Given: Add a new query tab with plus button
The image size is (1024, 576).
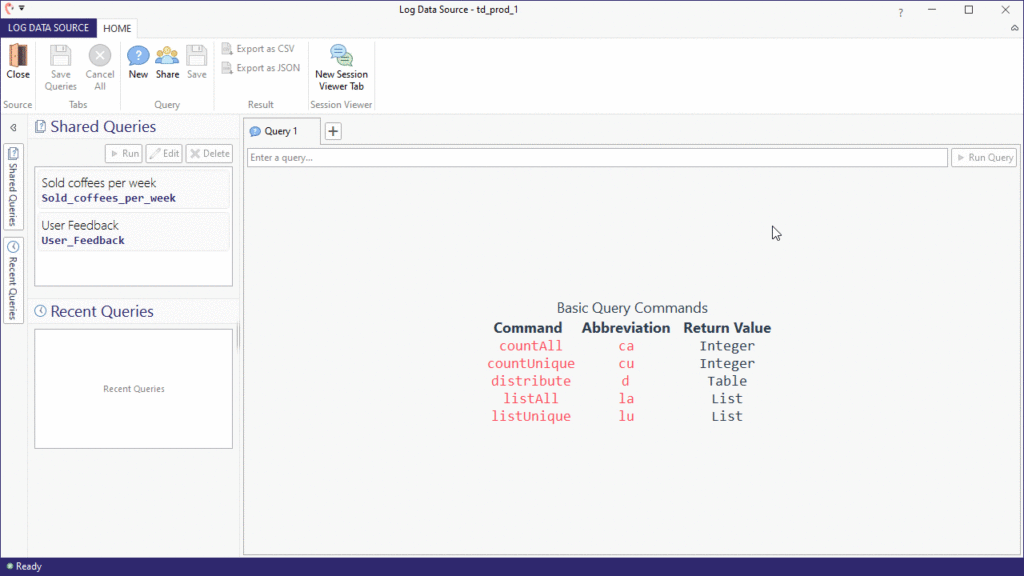Looking at the screenshot, I should (333, 131).
